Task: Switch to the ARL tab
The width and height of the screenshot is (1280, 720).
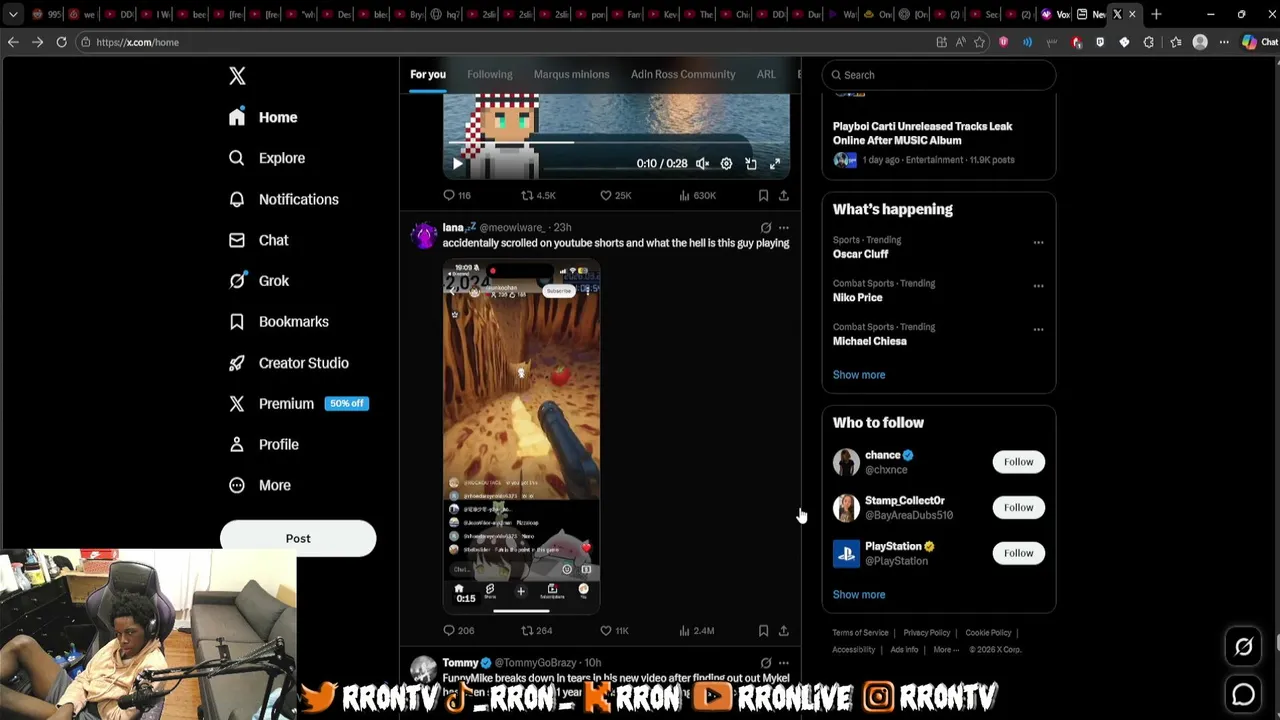Action: [x=766, y=74]
